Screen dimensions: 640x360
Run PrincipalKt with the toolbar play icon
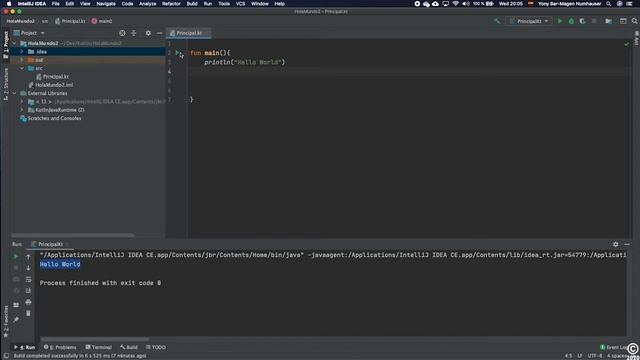coord(560,21)
